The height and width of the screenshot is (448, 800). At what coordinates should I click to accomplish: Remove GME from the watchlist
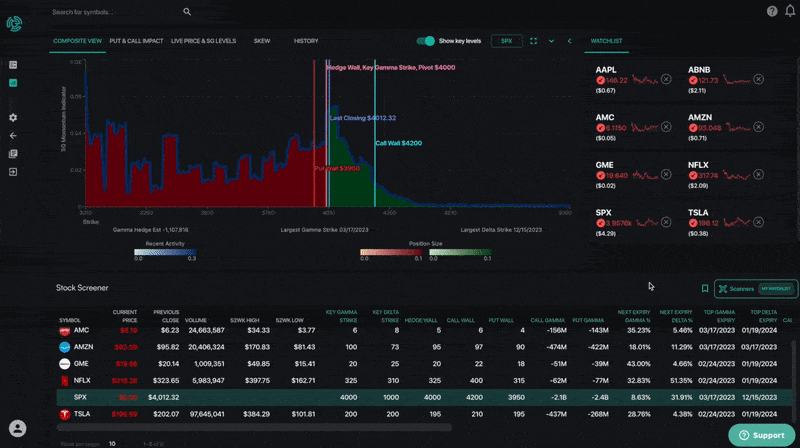[666, 175]
